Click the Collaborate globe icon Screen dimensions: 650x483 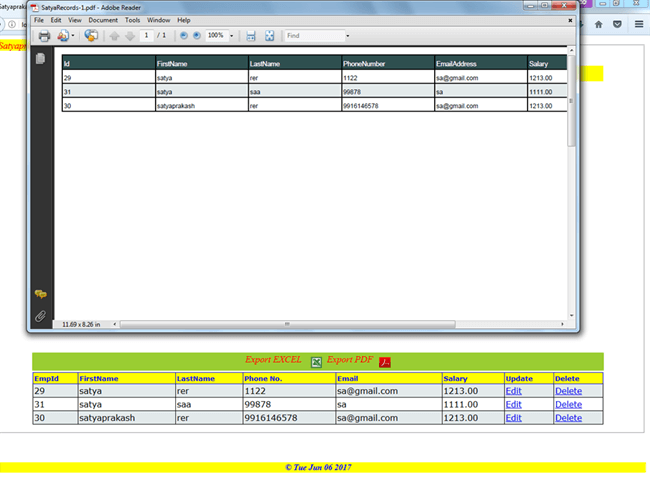(x=91, y=36)
